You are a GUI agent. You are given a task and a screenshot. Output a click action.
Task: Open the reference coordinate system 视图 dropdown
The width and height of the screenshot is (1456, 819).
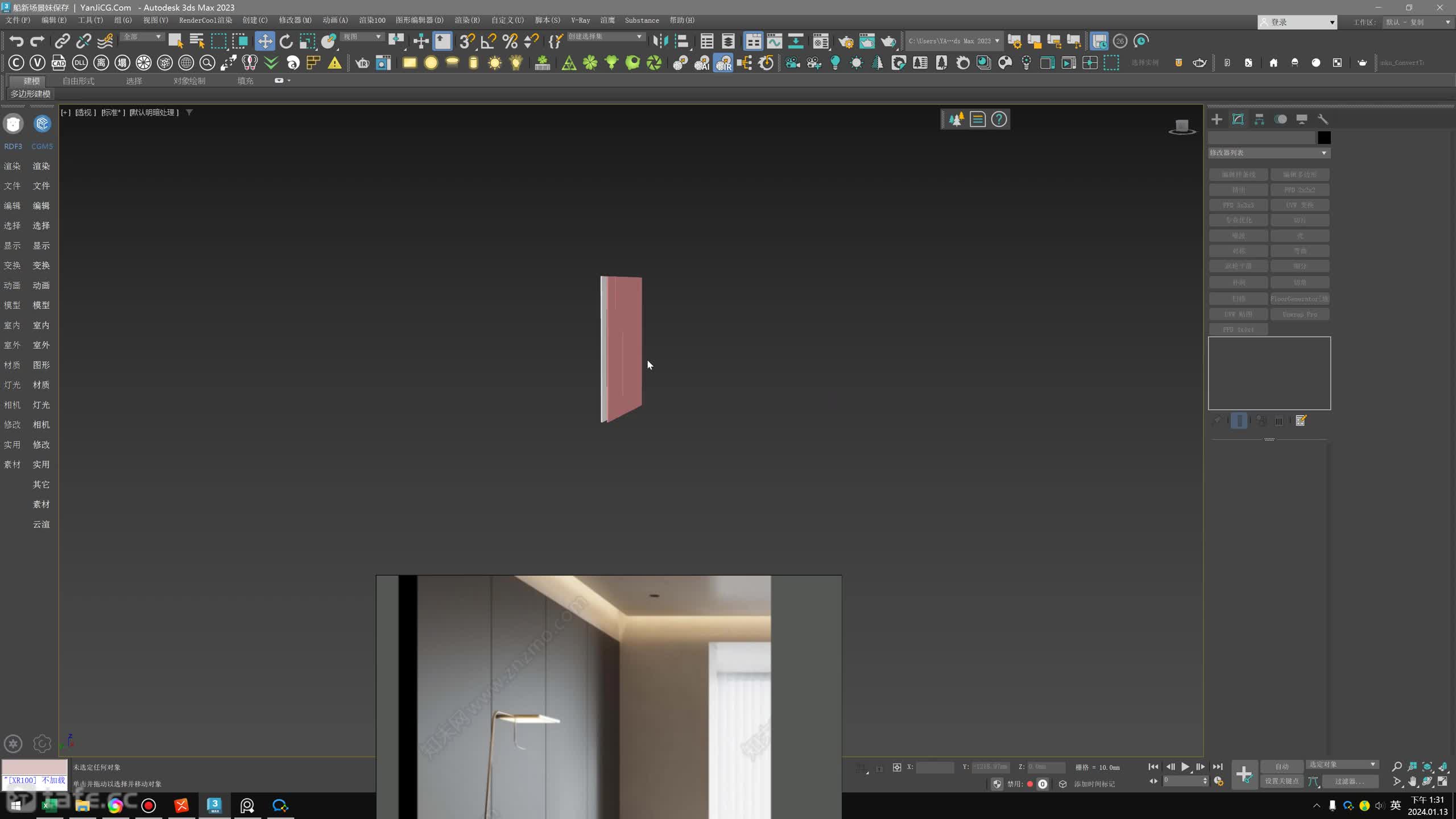tap(362, 37)
